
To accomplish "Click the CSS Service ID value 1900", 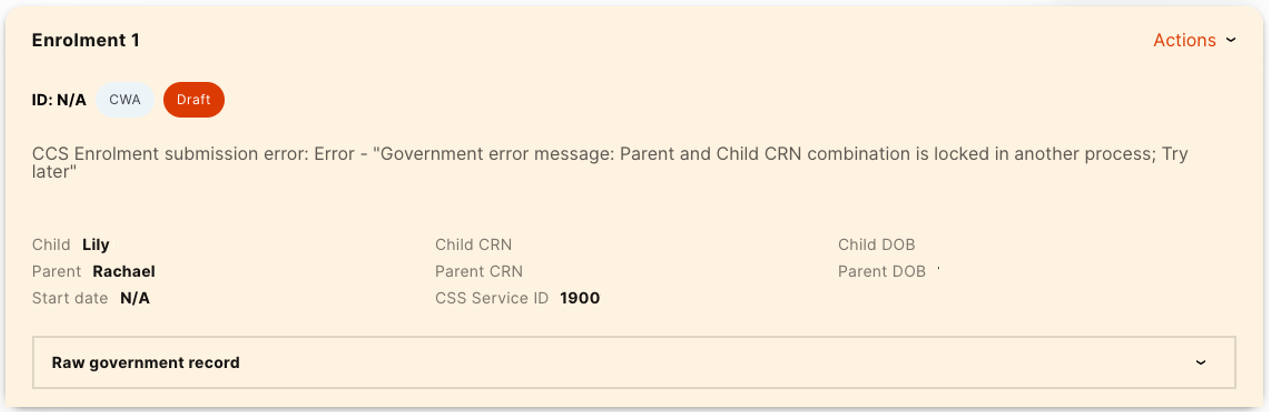I will click(580, 298).
